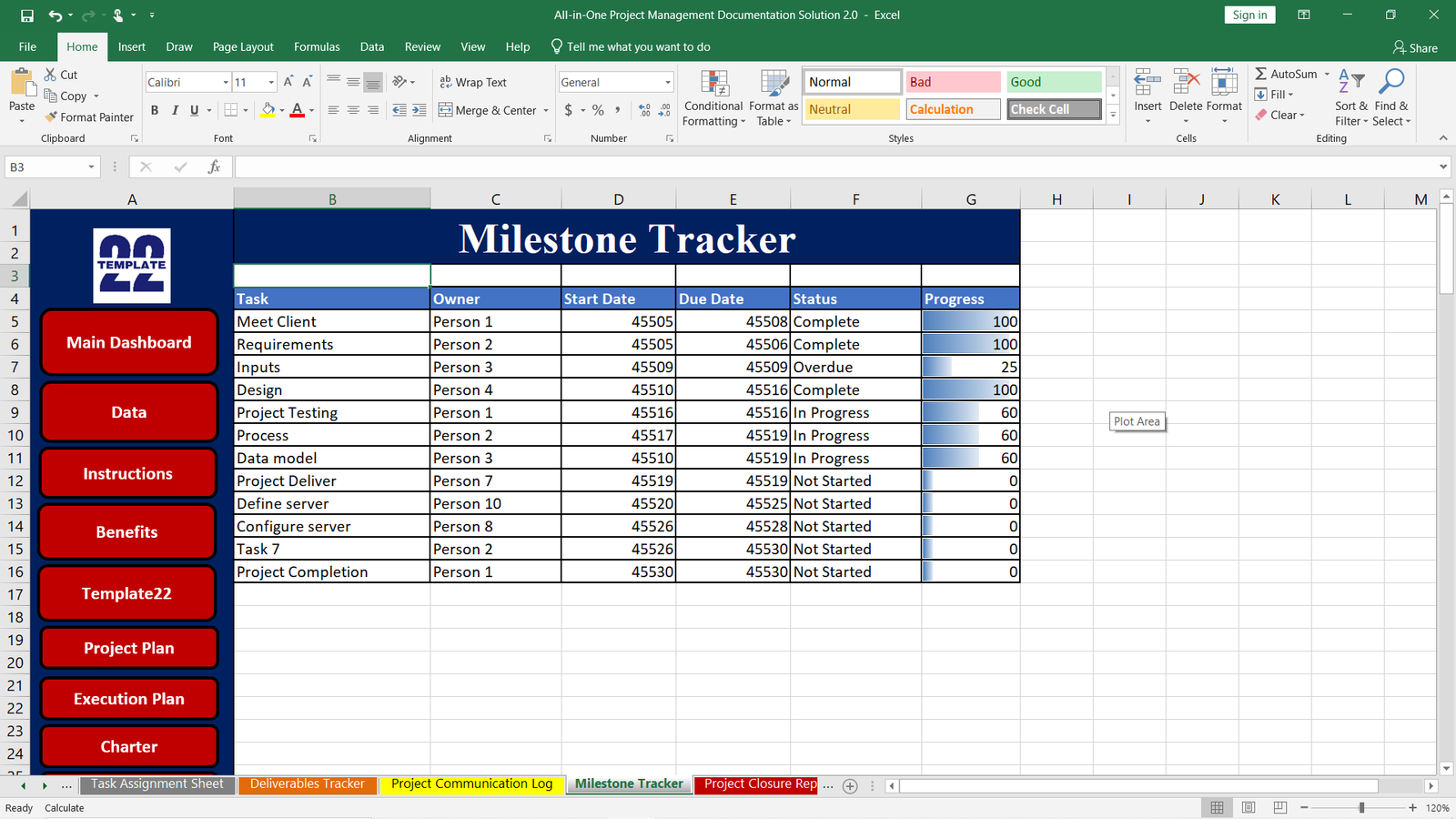Click the Paste clipboard icon
The width and height of the screenshot is (1456, 819).
point(22,83)
